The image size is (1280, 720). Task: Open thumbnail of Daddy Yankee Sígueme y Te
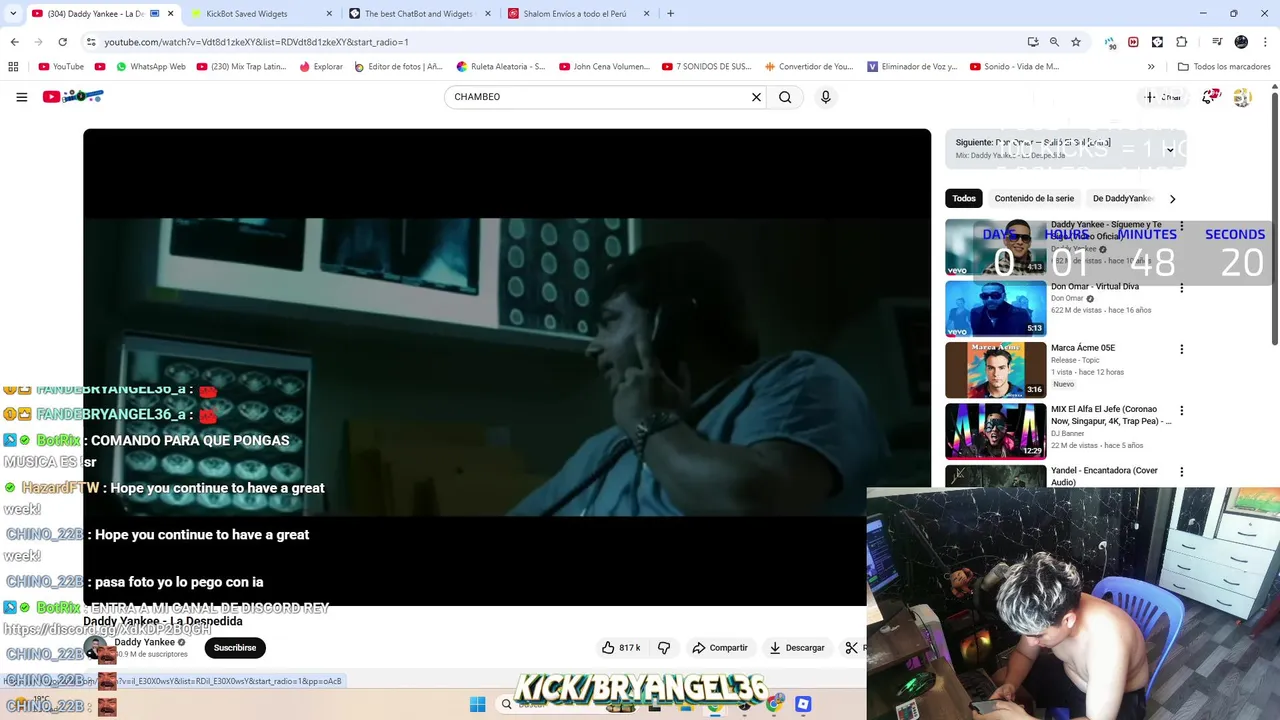pyautogui.click(x=996, y=247)
